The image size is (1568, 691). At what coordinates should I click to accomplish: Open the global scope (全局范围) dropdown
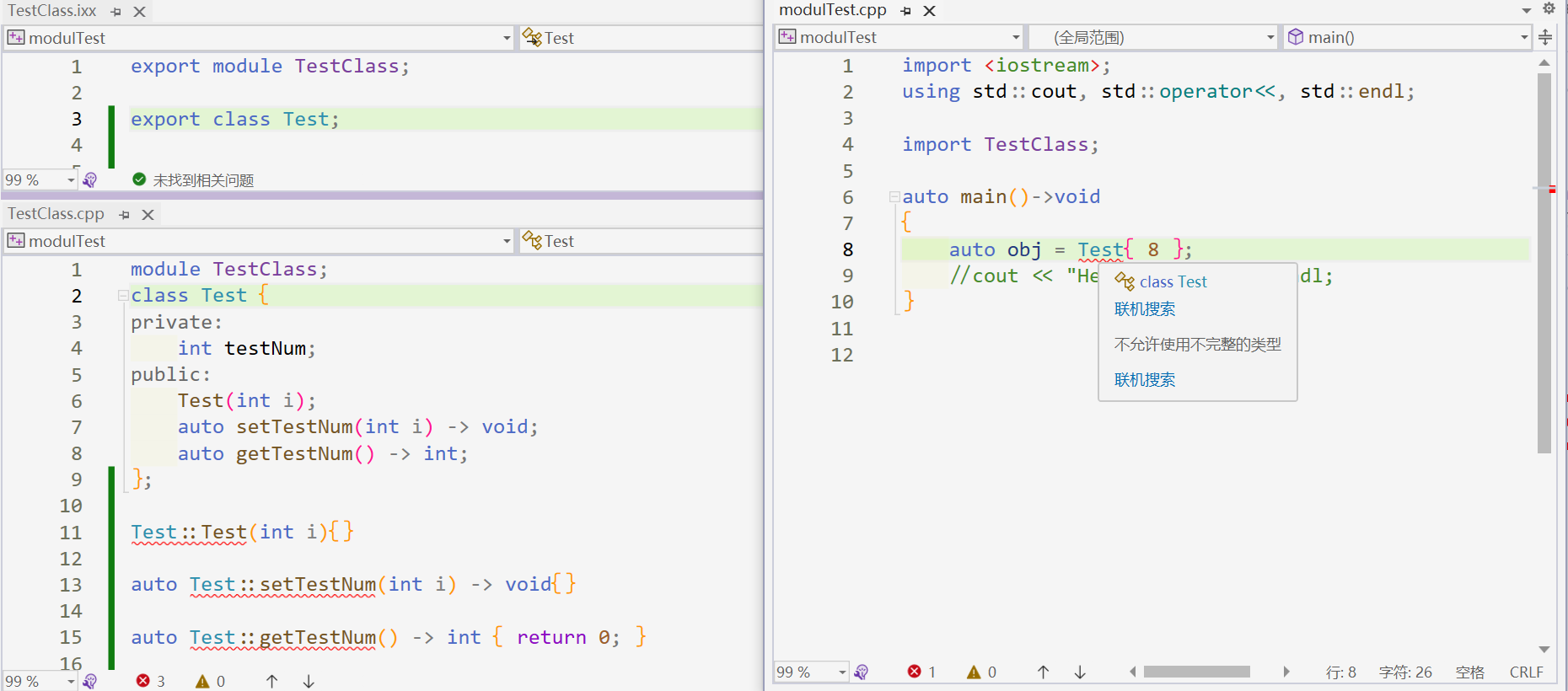click(x=1153, y=37)
